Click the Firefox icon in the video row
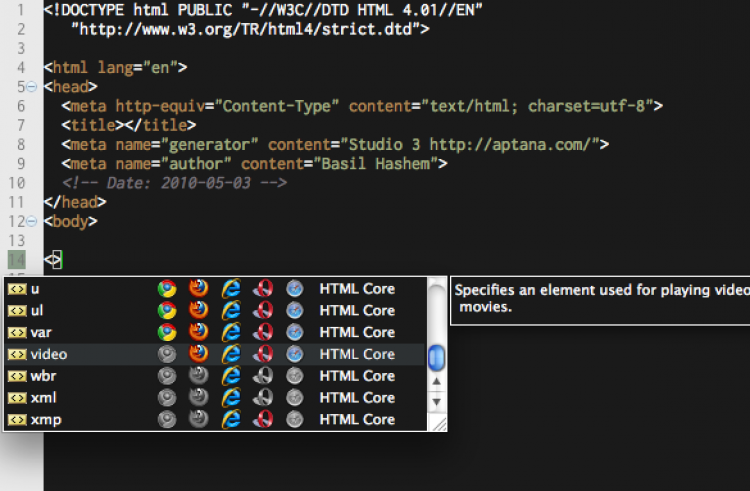The width and height of the screenshot is (750, 491). pyautogui.click(x=199, y=354)
